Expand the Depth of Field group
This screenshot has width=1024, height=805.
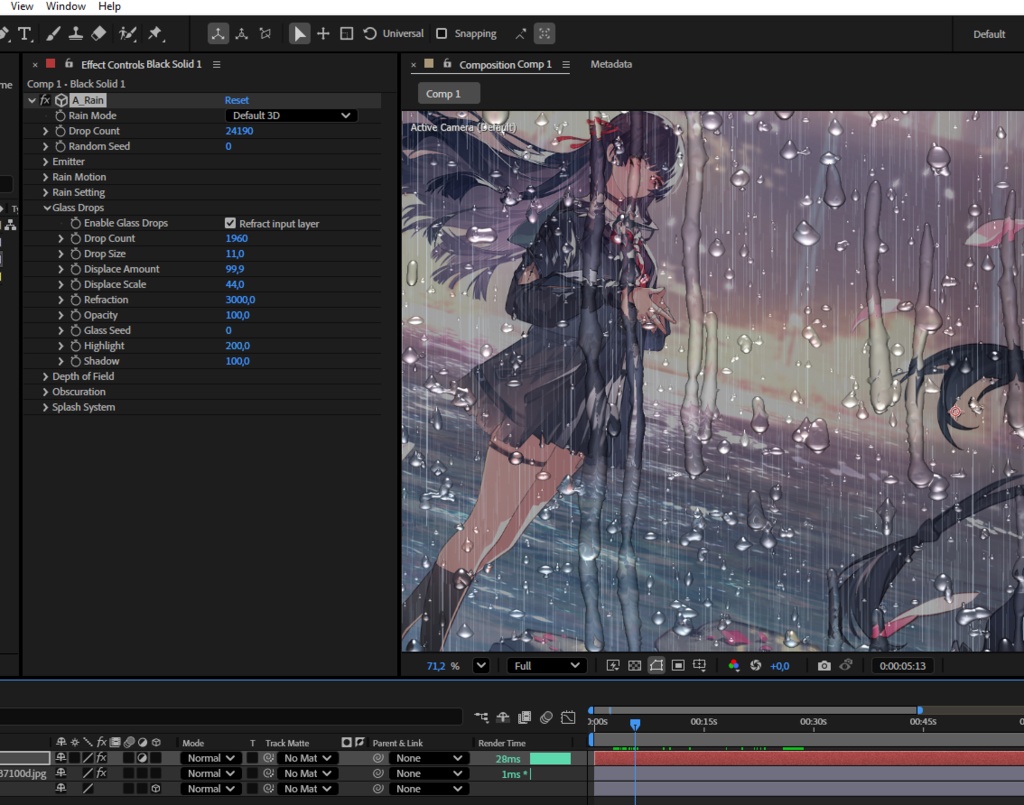45,377
